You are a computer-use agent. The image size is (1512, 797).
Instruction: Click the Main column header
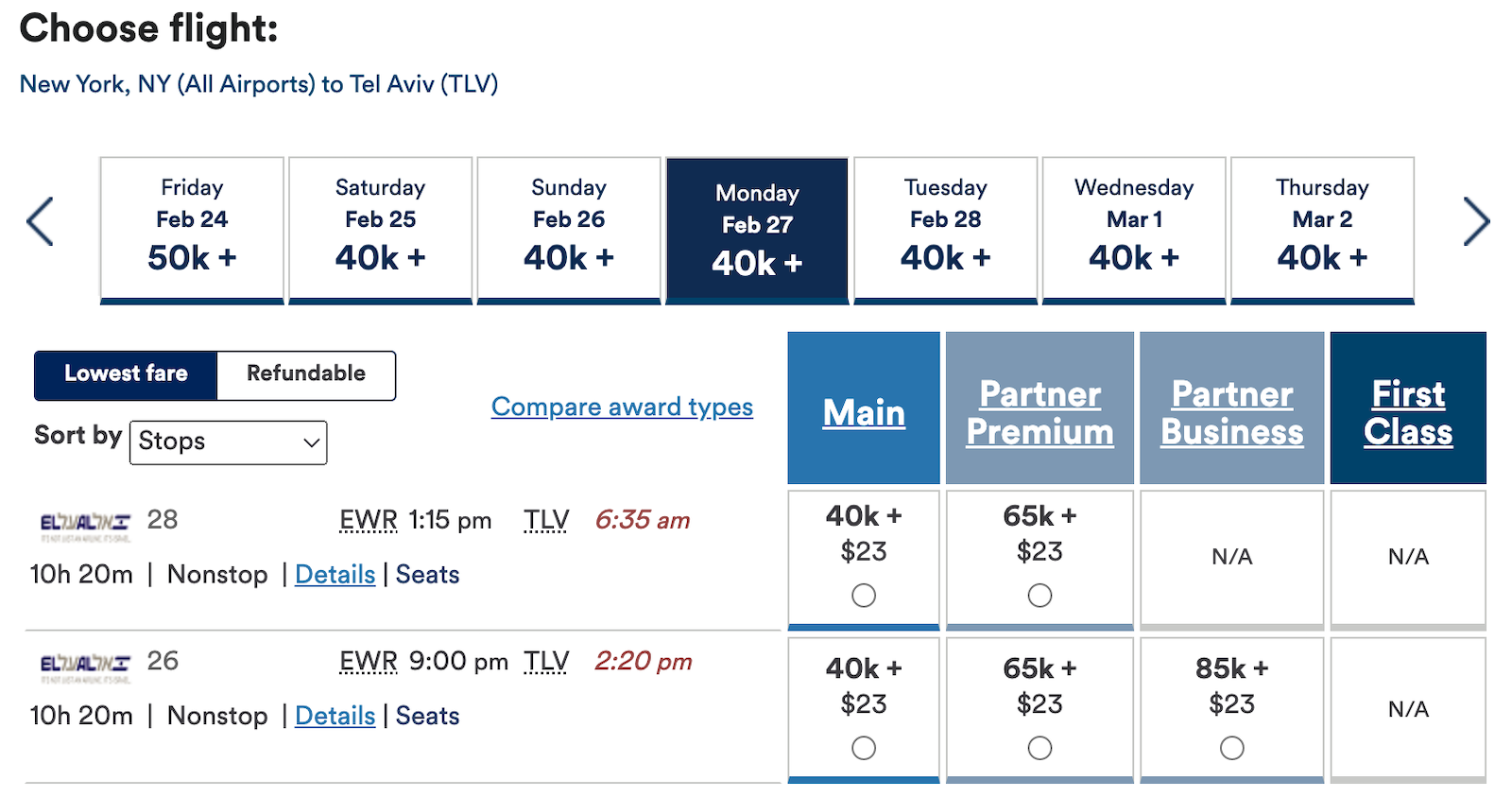(863, 412)
